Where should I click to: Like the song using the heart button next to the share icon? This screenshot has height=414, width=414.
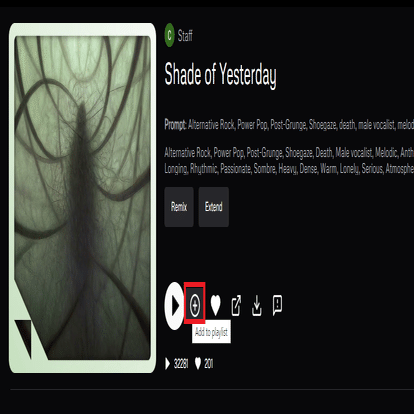coord(216,305)
